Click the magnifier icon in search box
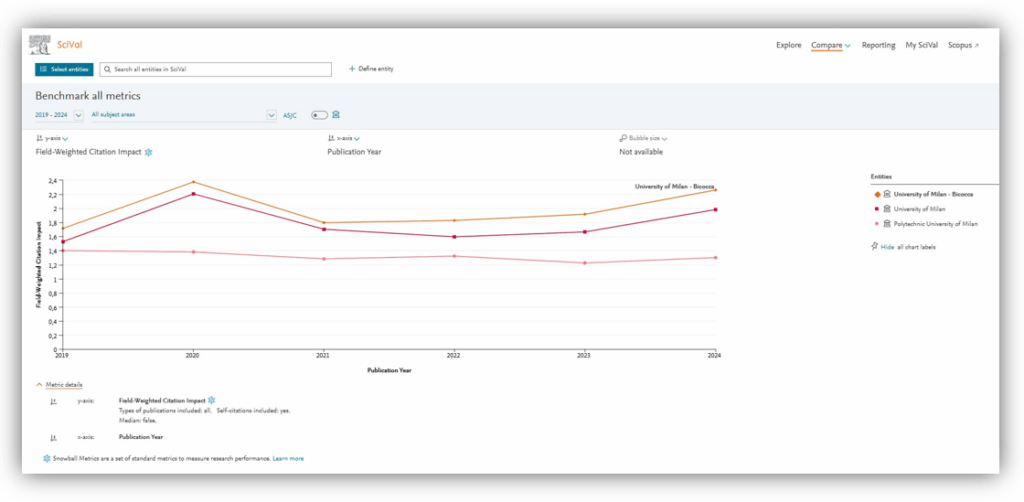 [108, 69]
